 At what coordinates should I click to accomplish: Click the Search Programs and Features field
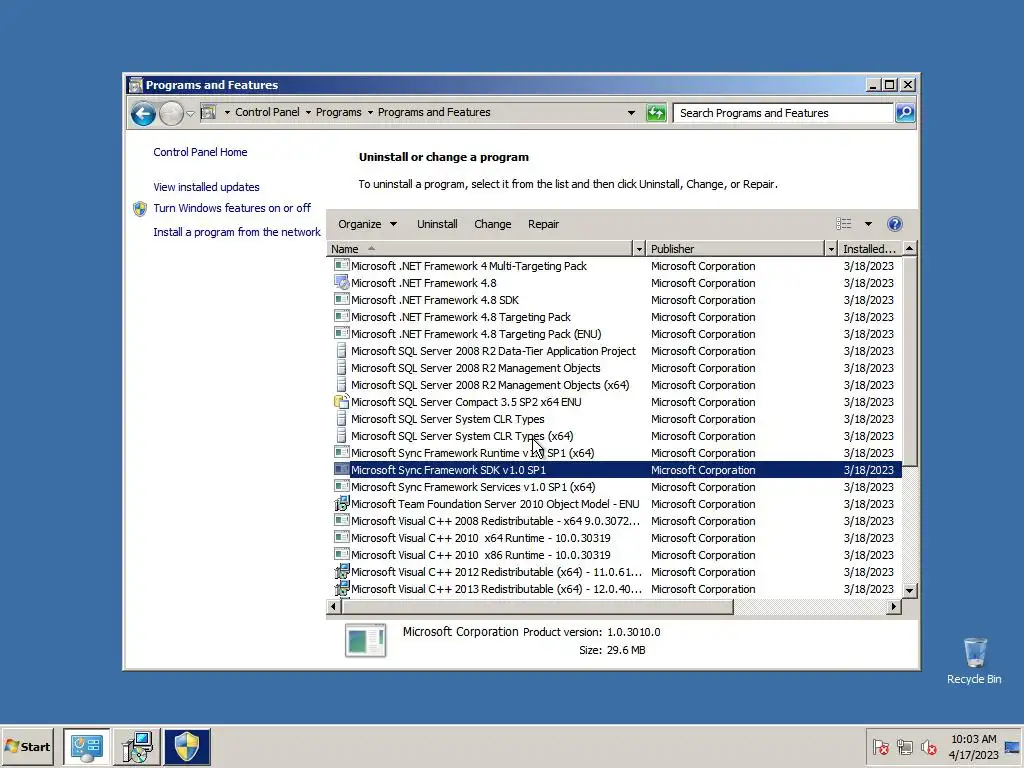[782, 113]
